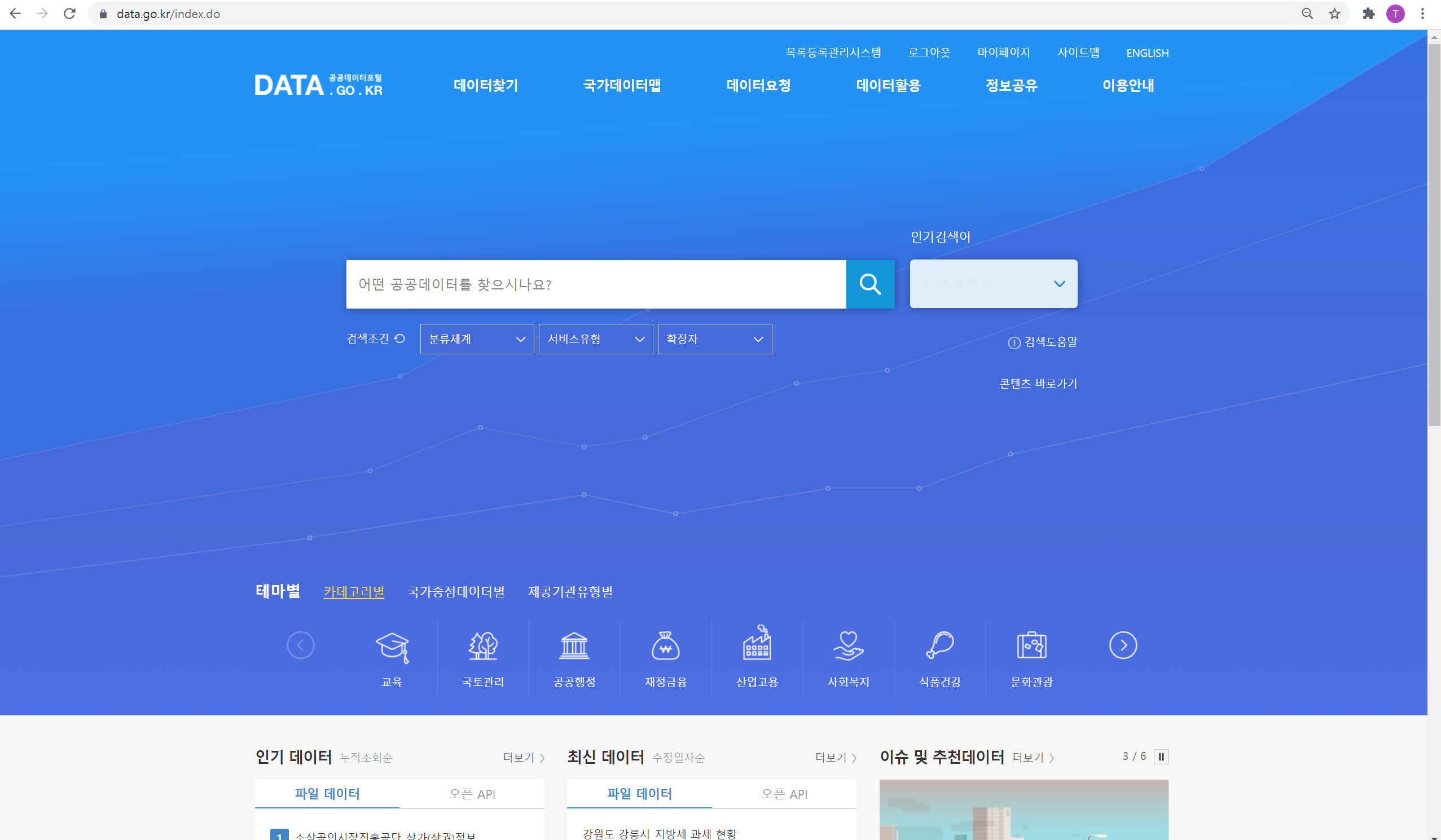
Task: Open the 사회복지 heart-hand icon
Action: 848,646
